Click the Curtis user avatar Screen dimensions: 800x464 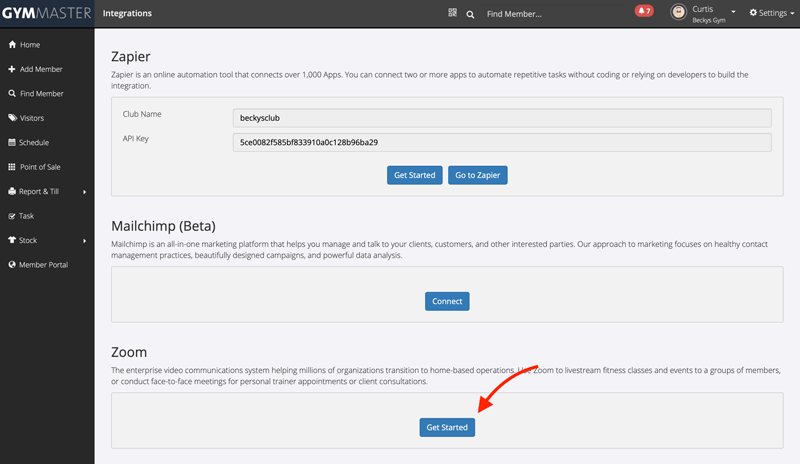click(679, 13)
